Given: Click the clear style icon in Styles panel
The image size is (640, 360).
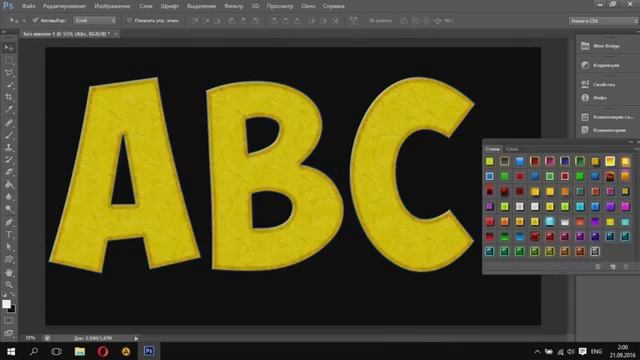Looking at the screenshot, I should [x=598, y=267].
